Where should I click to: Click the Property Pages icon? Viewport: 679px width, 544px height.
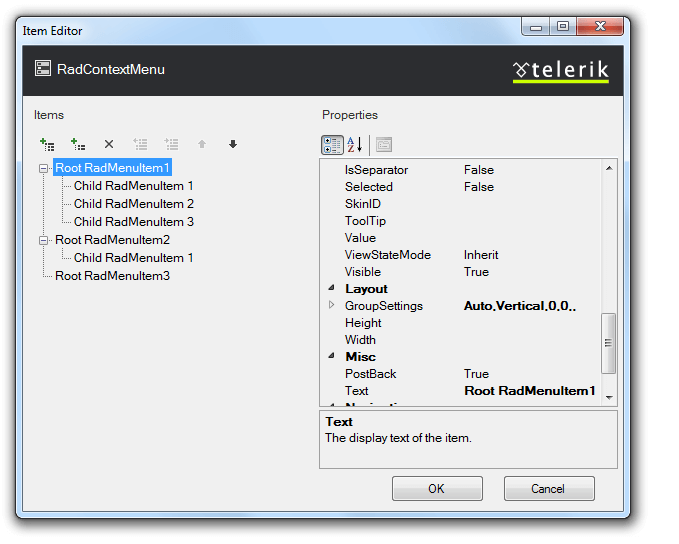coord(384,145)
